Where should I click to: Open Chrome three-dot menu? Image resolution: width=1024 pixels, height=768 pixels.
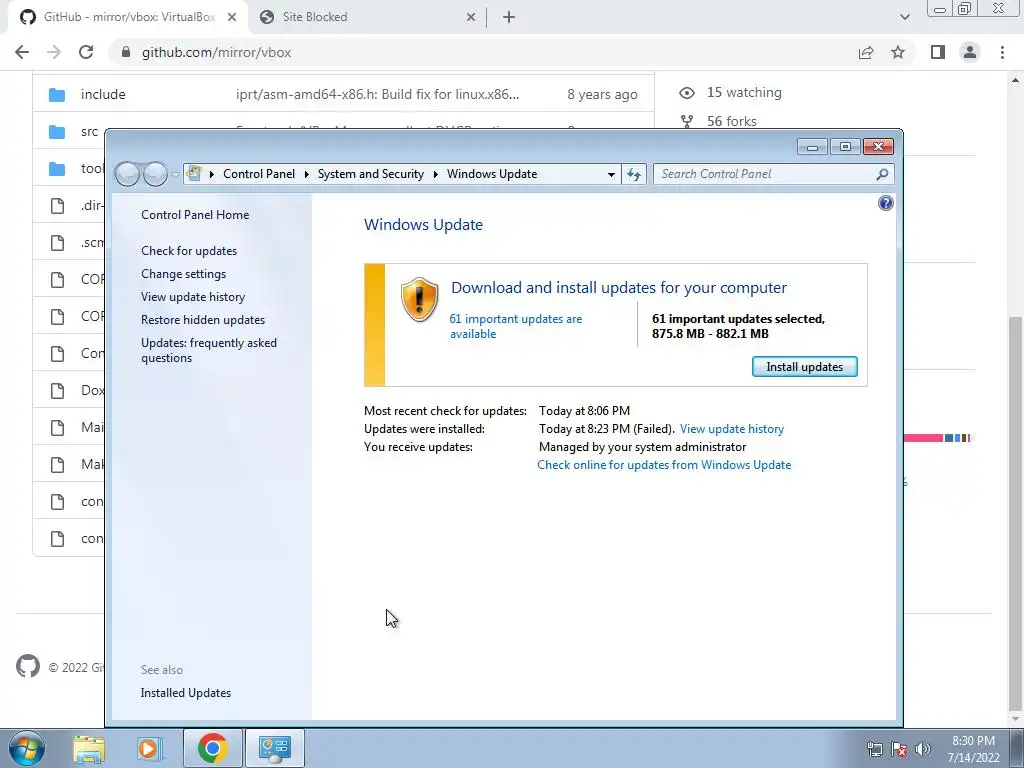click(1002, 52)
